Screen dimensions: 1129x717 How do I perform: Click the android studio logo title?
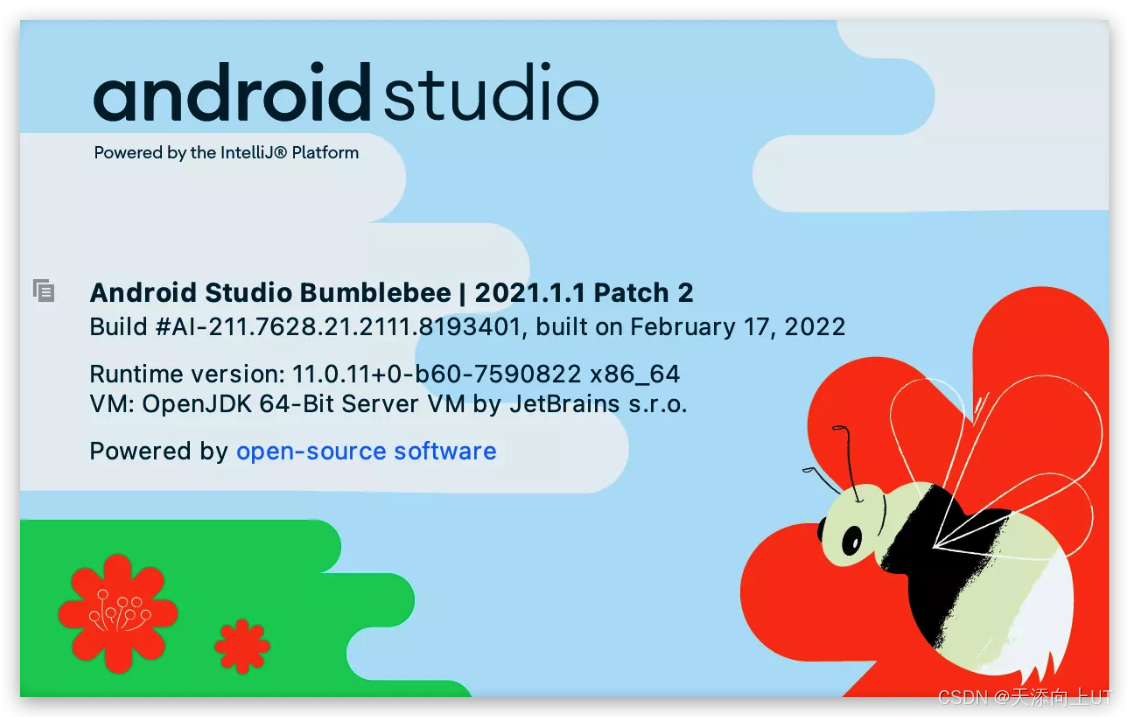pyautogui.click(x=346, y=93)
